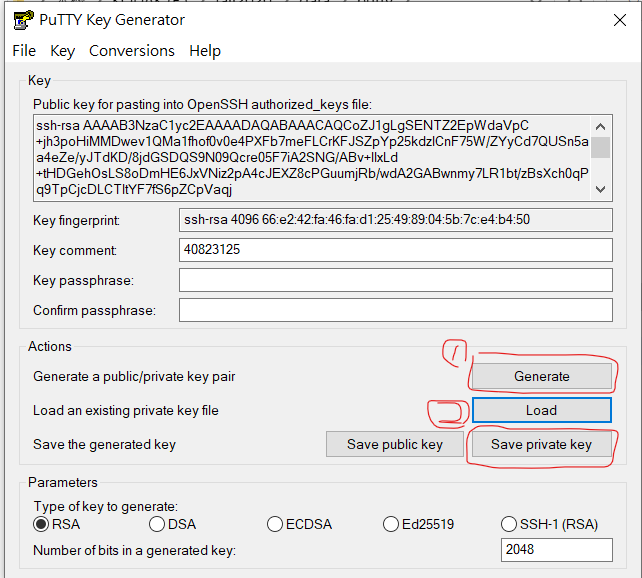Click the Key comment field
Viewport: 642px width, 578px height.
pyautogui.click(x=396, y=250)
